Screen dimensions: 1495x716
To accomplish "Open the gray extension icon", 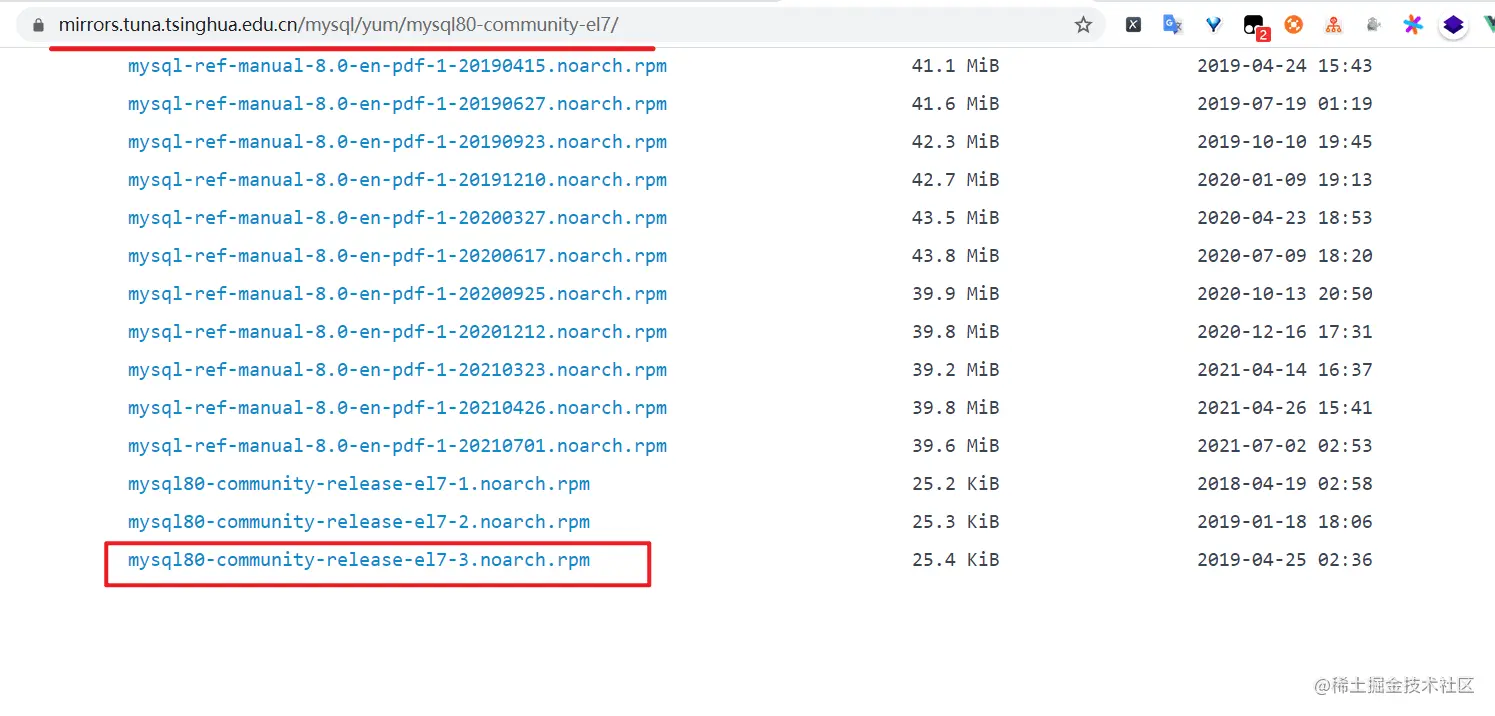I will pyautogui.click(x=1374, y=25).
